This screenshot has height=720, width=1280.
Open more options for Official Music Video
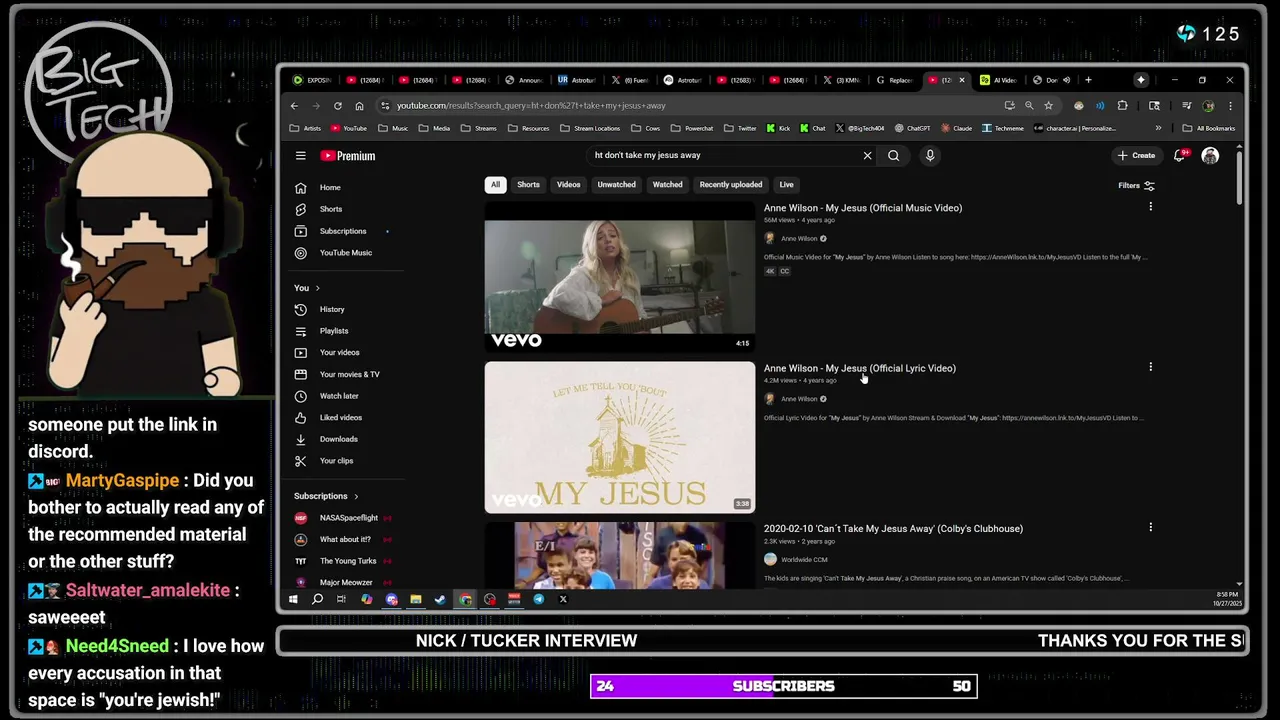tap(1150, 207)
